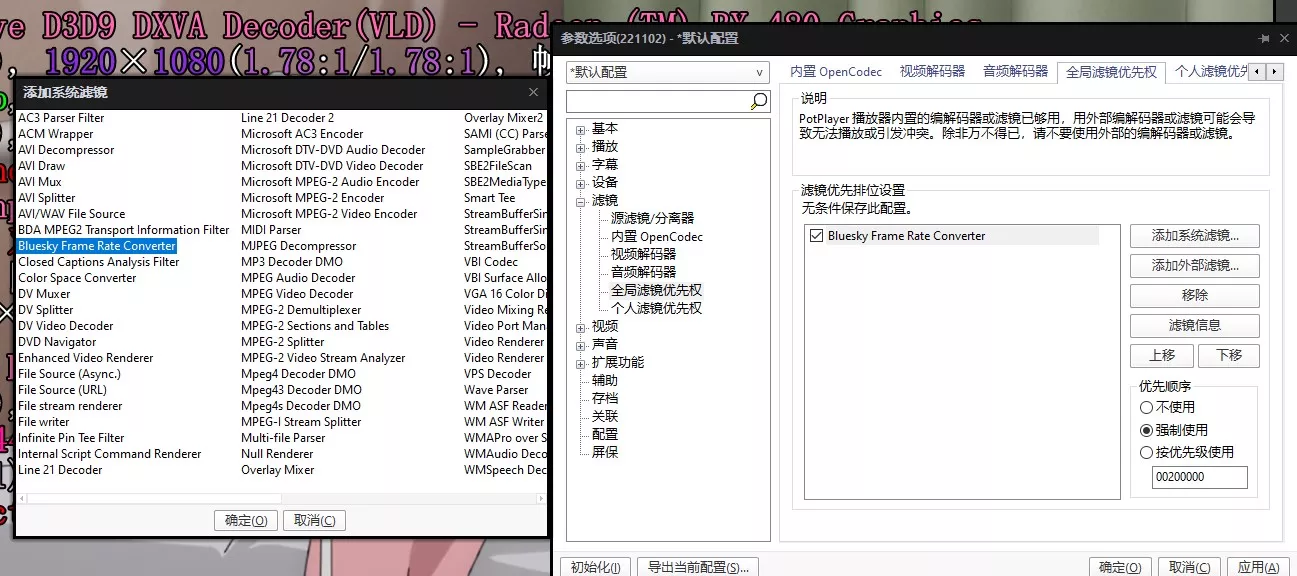The height and width of the screenshot is (576, 1297).
Task: Select Enhanced Video Renderer in filter list
Action: click(x=86, y=358)
